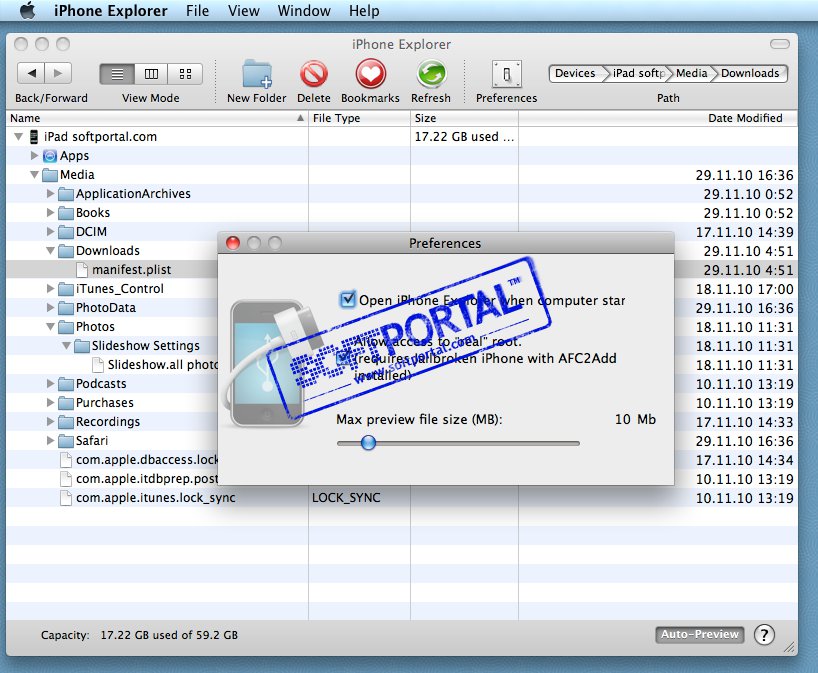Select the com.apple.itdbprep.post file row
818x673 pixels.
coord(112,479)
